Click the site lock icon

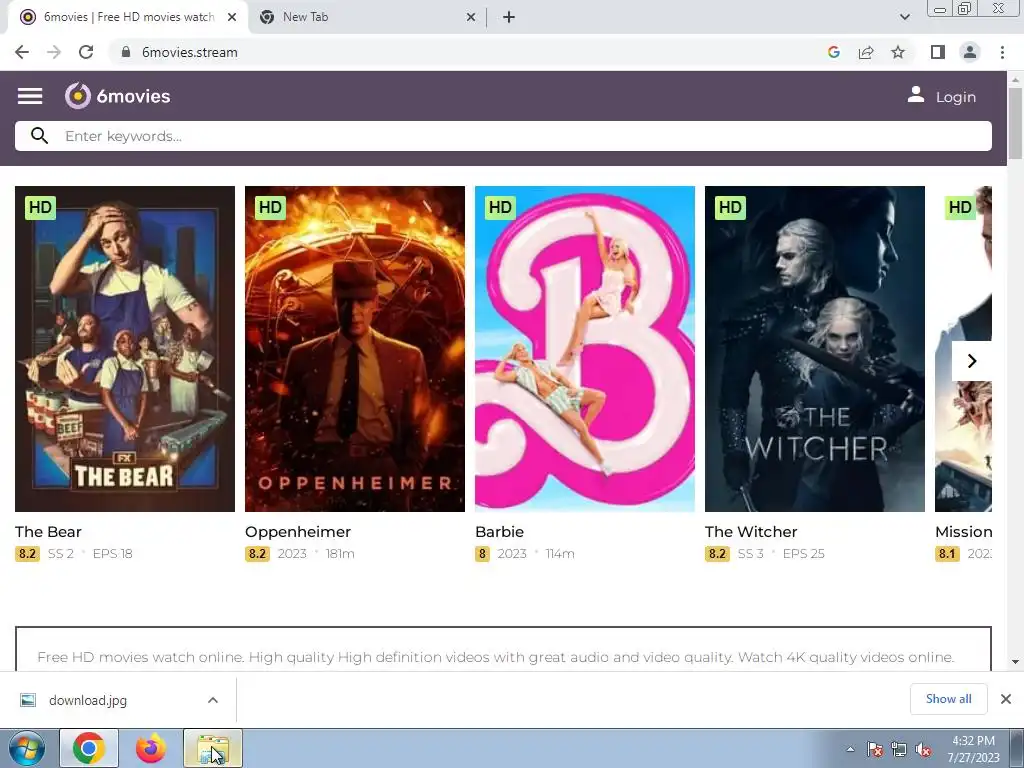[x=126, y=52]
